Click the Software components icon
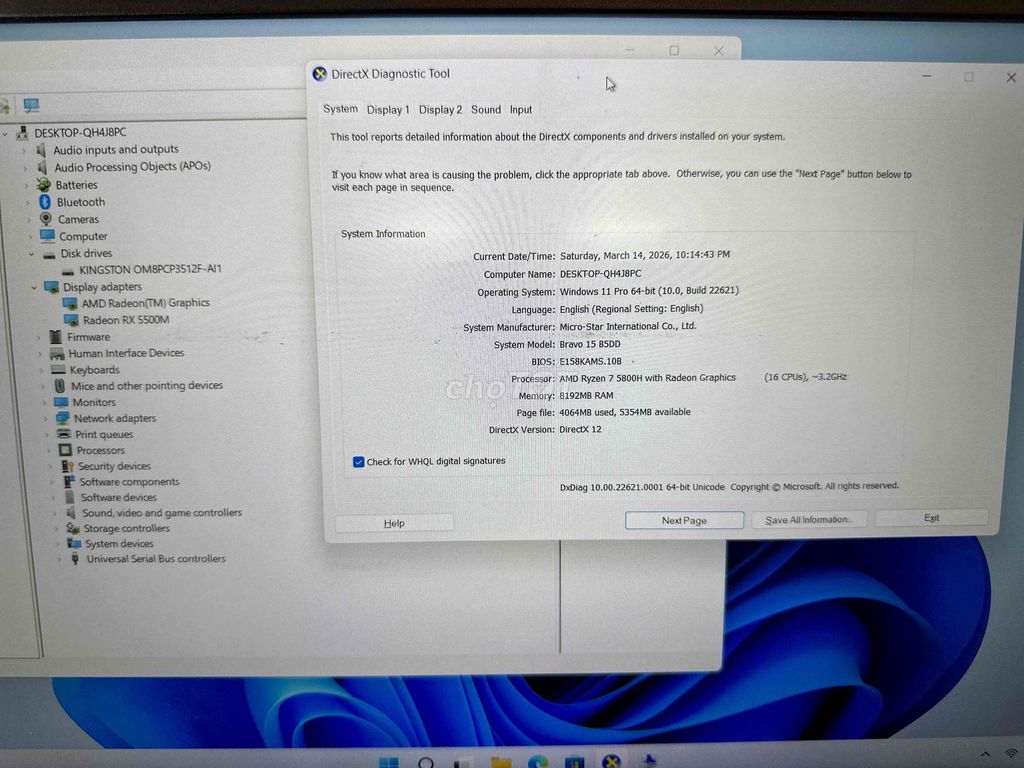This screenshot has width=1024, height=768. click(x=69, y=482)
